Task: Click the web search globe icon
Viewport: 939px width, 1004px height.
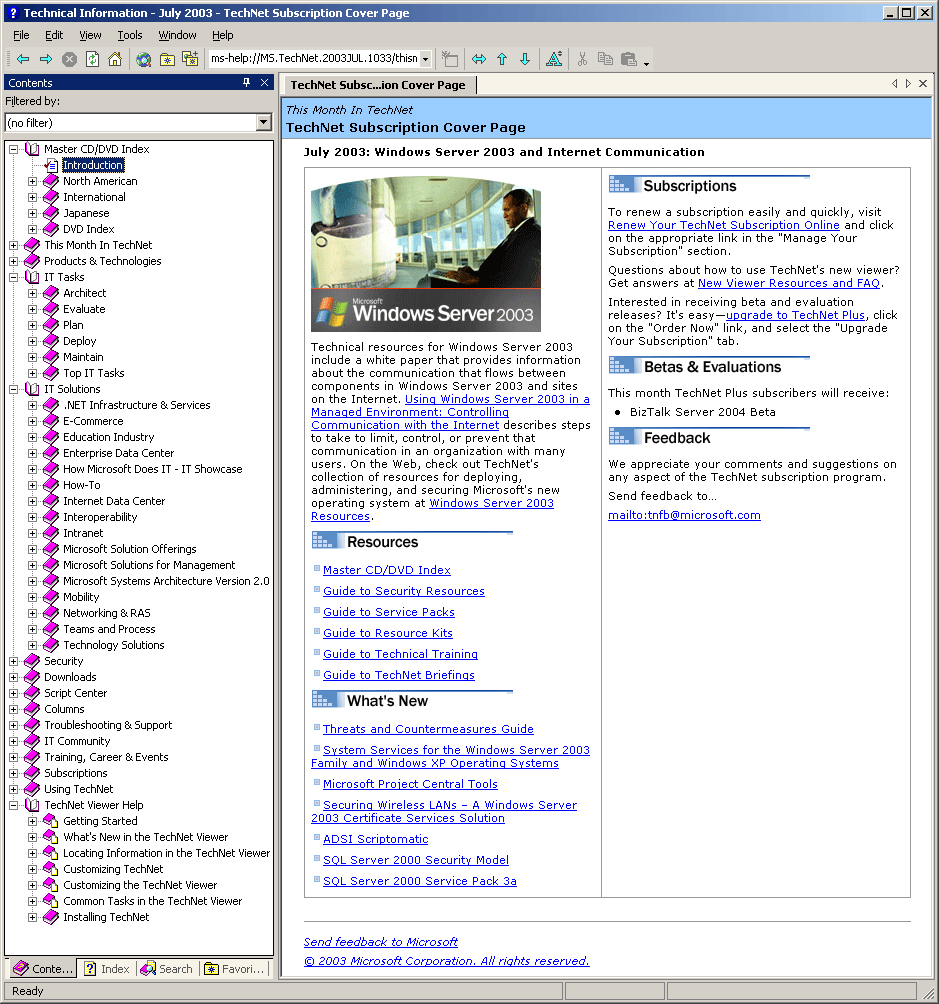Action: pos(143,59)
